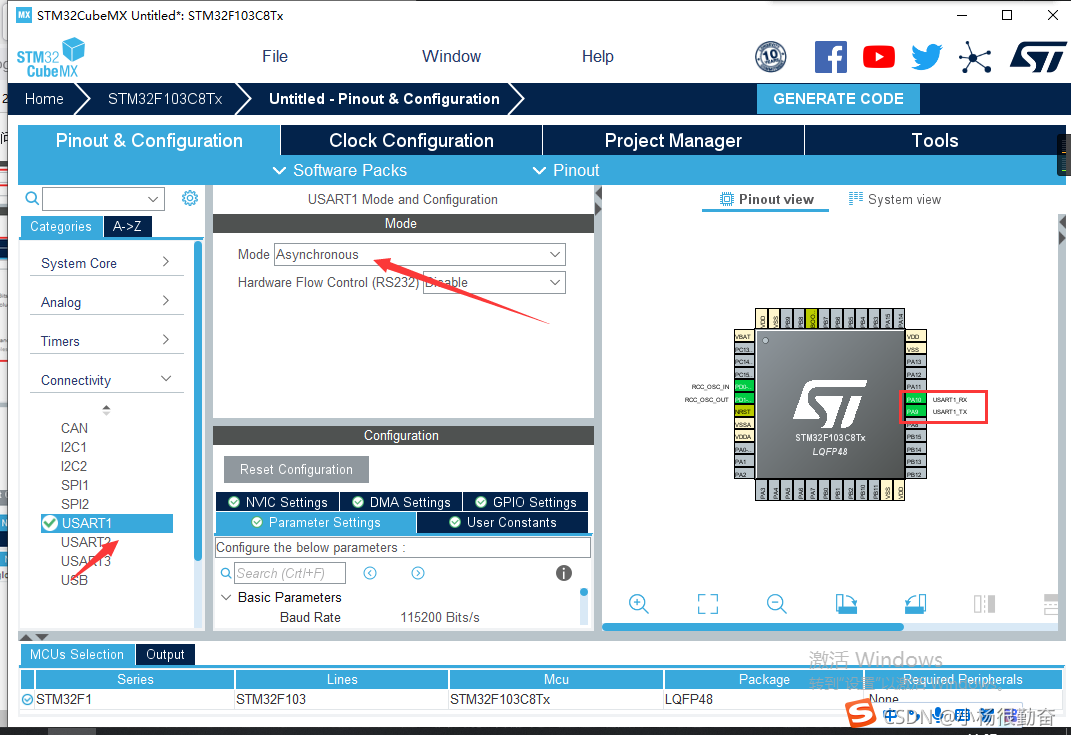The width and height of the screenshot is (1071, 735).
Task: Open the category search combo box
Action: (103, 199)
